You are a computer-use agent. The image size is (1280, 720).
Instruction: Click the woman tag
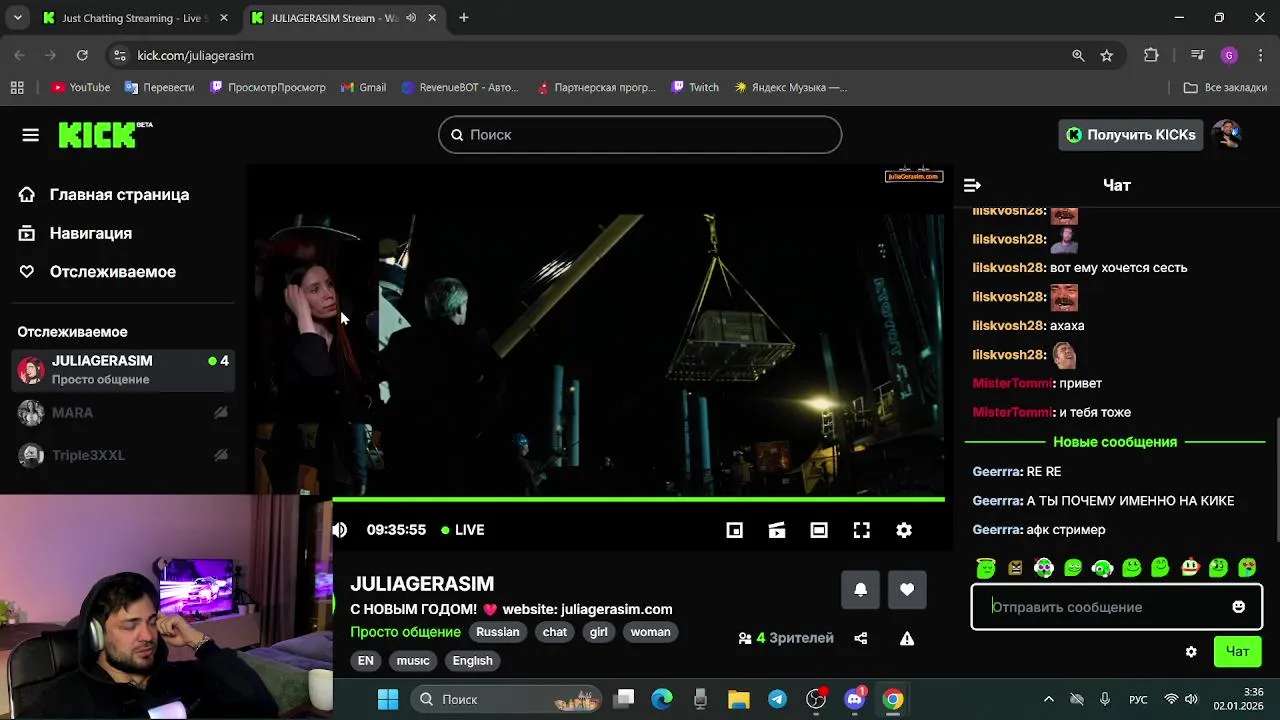tap(650, 632)
